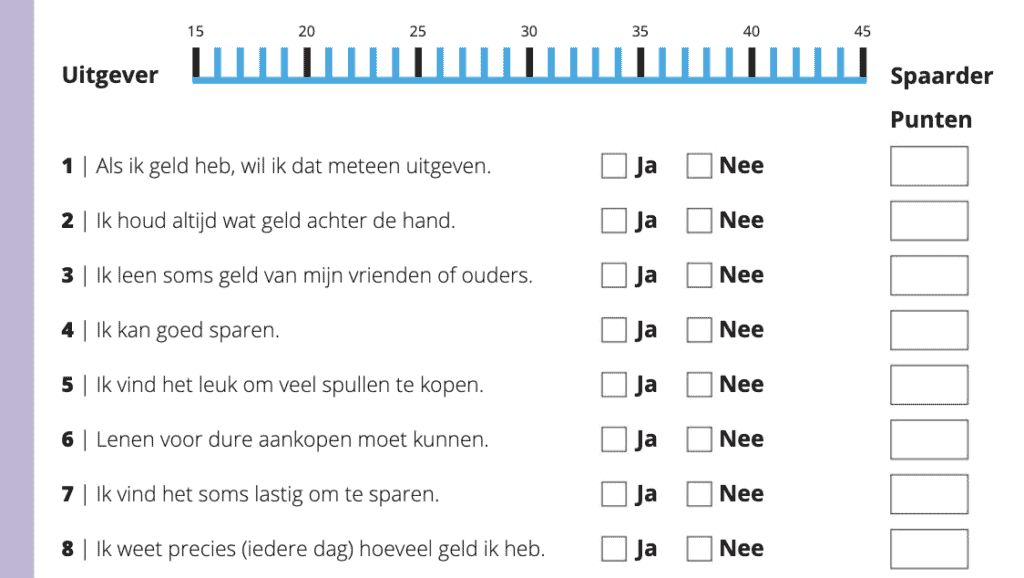The image size is (1024, 578).
Task: Check Ja for question 1 about spending money
Action: (613, 166)
